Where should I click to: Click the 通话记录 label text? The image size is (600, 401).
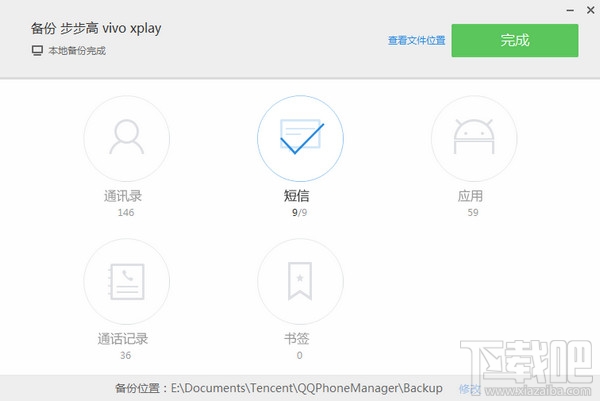123,339
